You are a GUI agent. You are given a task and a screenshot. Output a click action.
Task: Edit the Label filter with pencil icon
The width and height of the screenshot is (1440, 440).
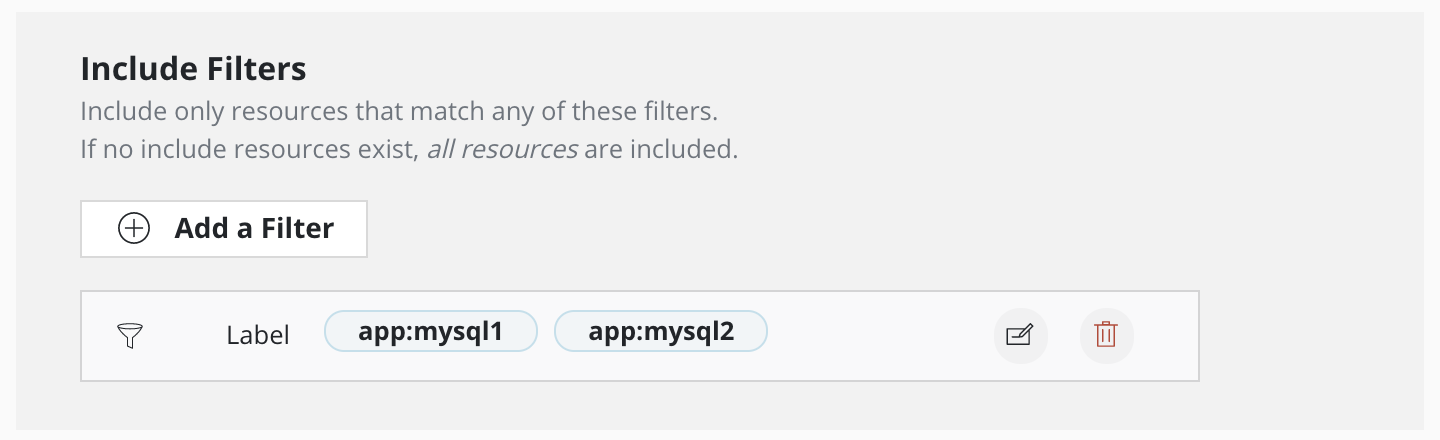click(1020, 335)
